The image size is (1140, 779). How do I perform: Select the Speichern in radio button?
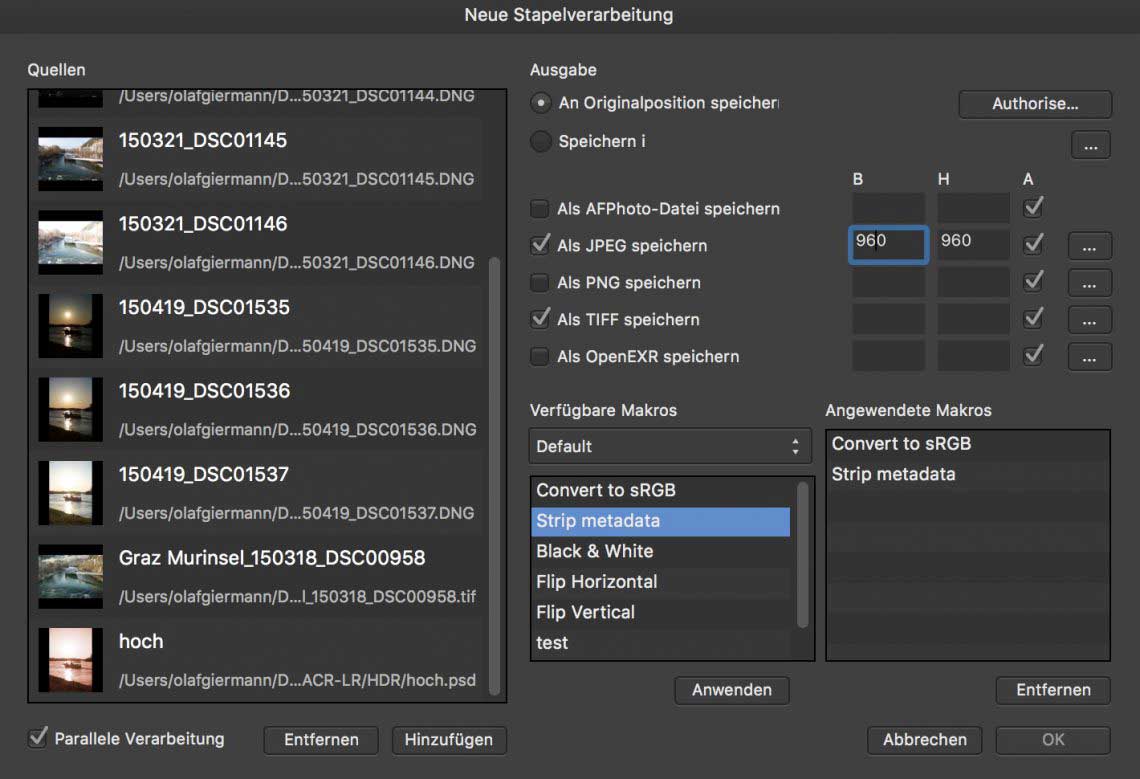[x=541, y=142]
